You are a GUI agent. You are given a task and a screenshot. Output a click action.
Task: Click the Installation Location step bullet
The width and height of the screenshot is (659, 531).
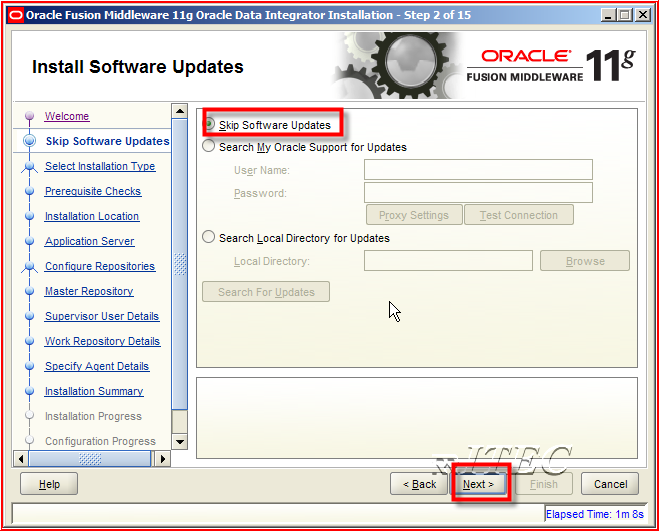click(29, 216)
